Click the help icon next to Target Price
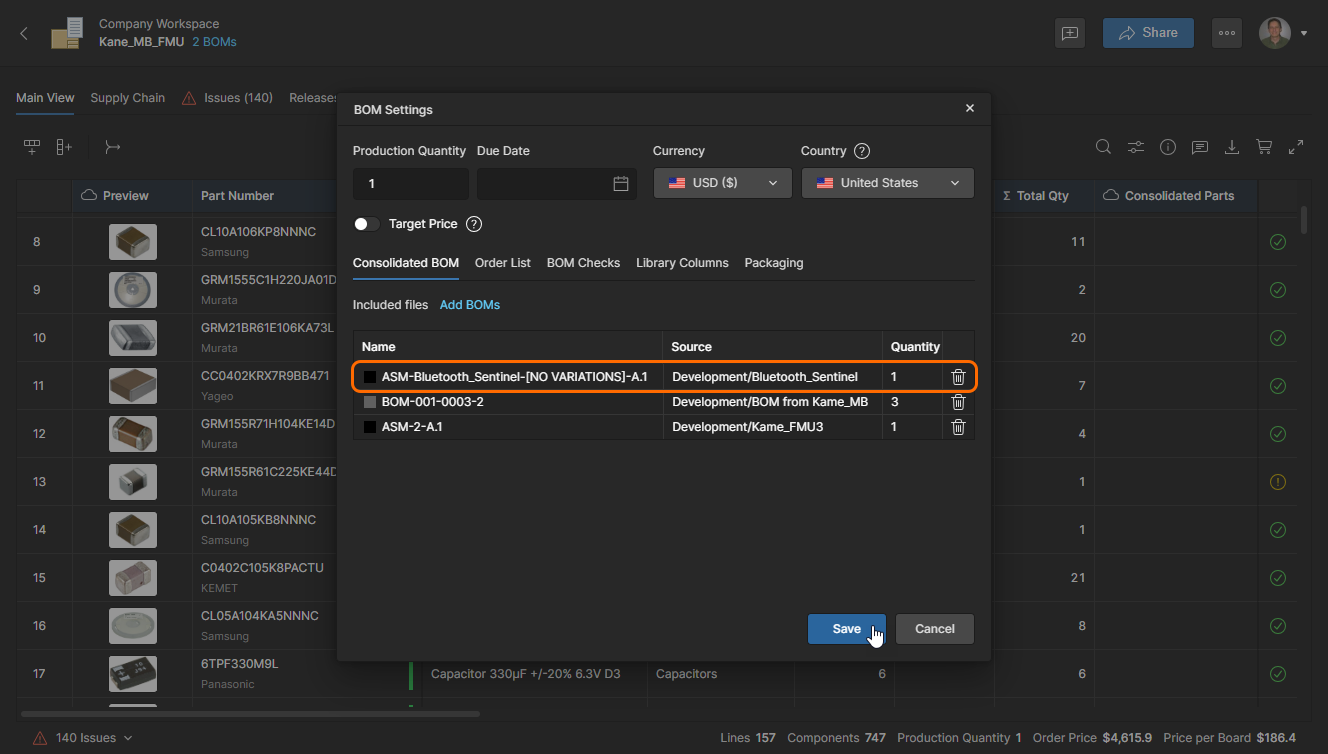The height and width of the screenshot is (754, 1328). [475, 224]
